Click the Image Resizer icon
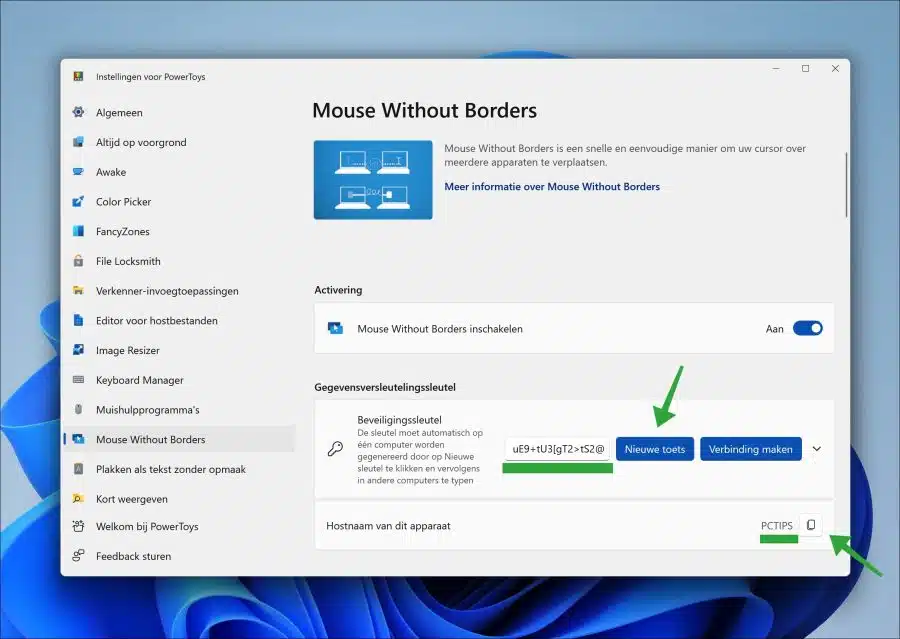 point(79,350)
